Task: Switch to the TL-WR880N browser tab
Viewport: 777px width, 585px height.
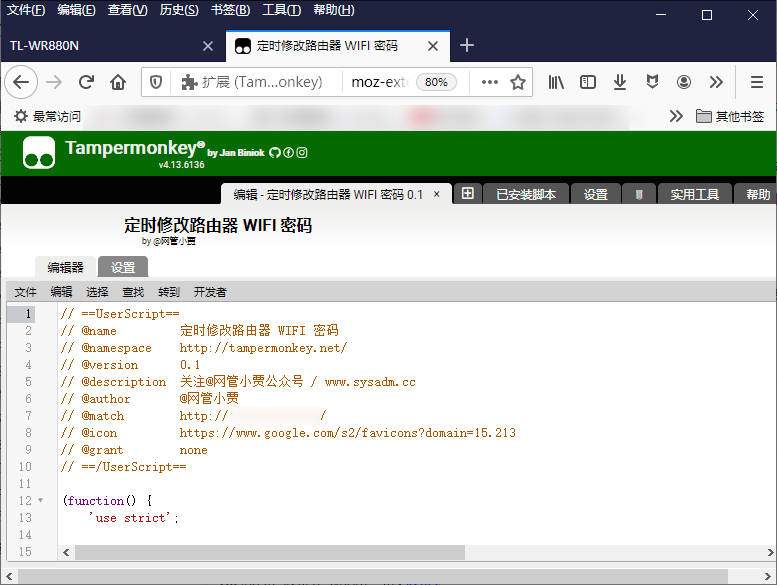Action: click(113, 46)
